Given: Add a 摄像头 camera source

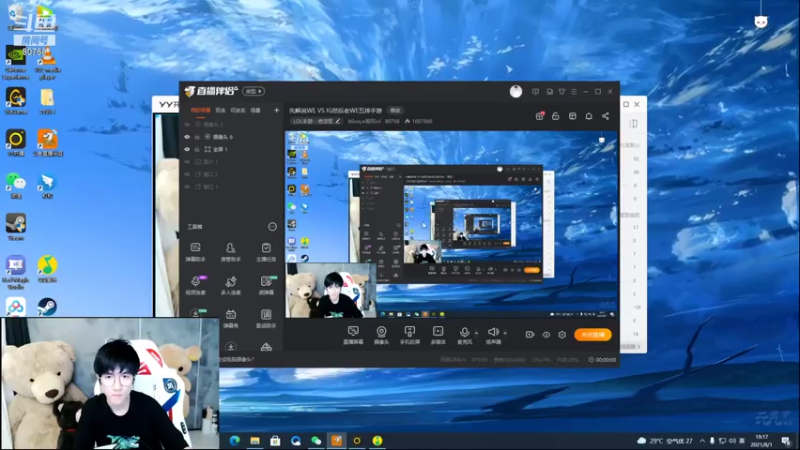Looking at the screenshot, I should click(x=381, y=335).
